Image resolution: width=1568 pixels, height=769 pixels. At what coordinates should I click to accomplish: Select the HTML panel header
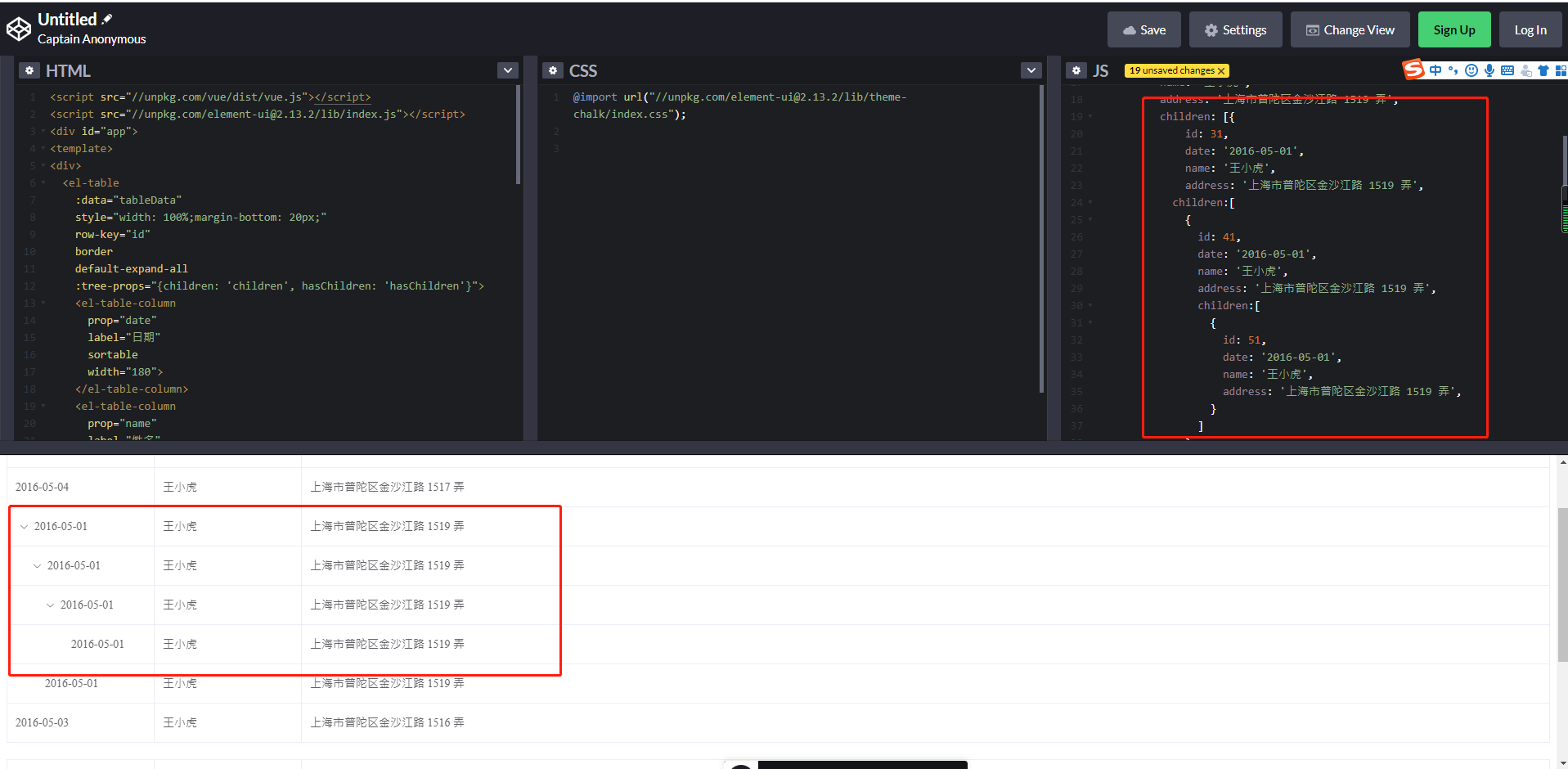point(68,70)
